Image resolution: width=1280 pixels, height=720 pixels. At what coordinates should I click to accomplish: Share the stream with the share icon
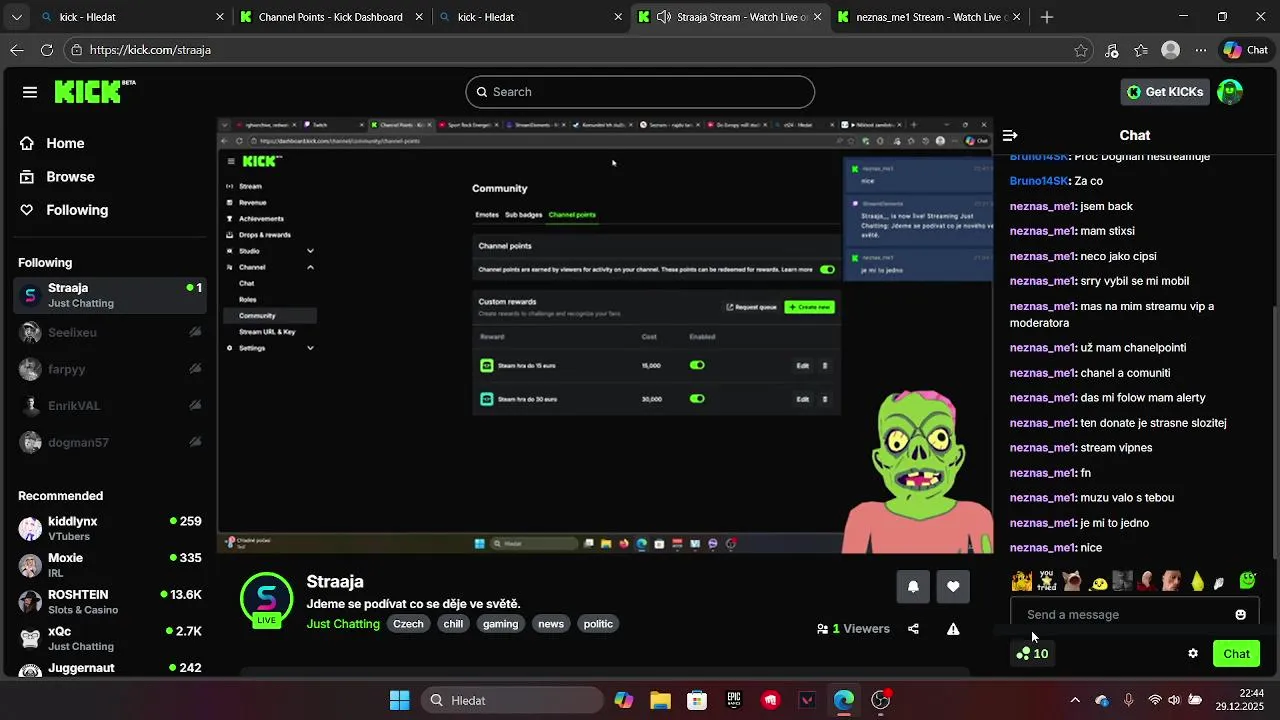coord(913,629)
